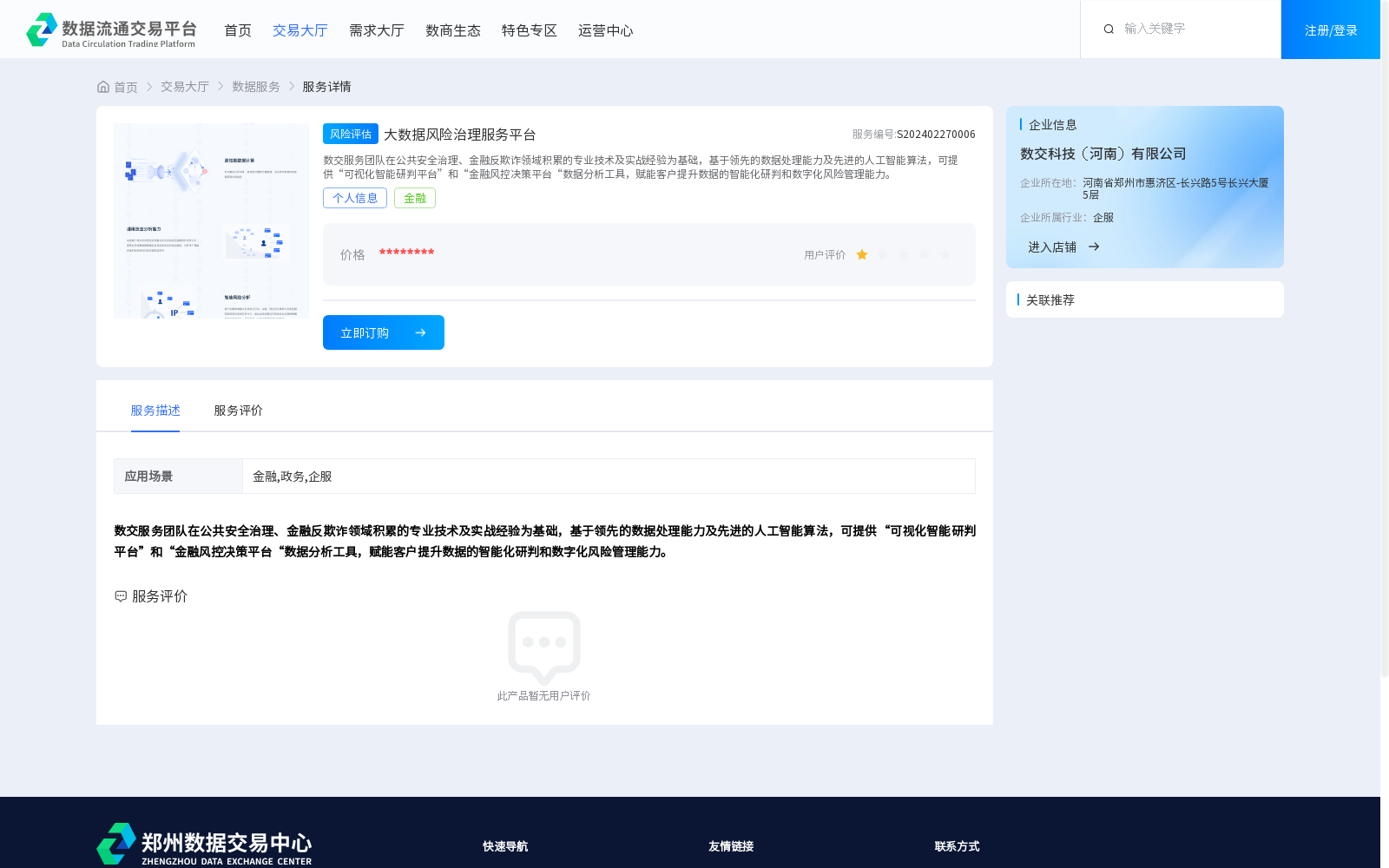Open the 首页 nav menu

pos(238,30)
